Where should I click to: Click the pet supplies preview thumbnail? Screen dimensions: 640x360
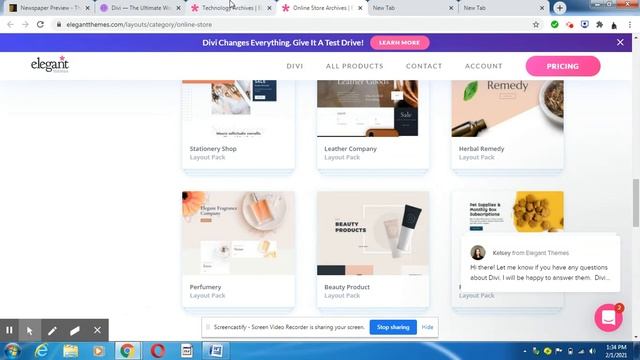(x=508, y=212)
